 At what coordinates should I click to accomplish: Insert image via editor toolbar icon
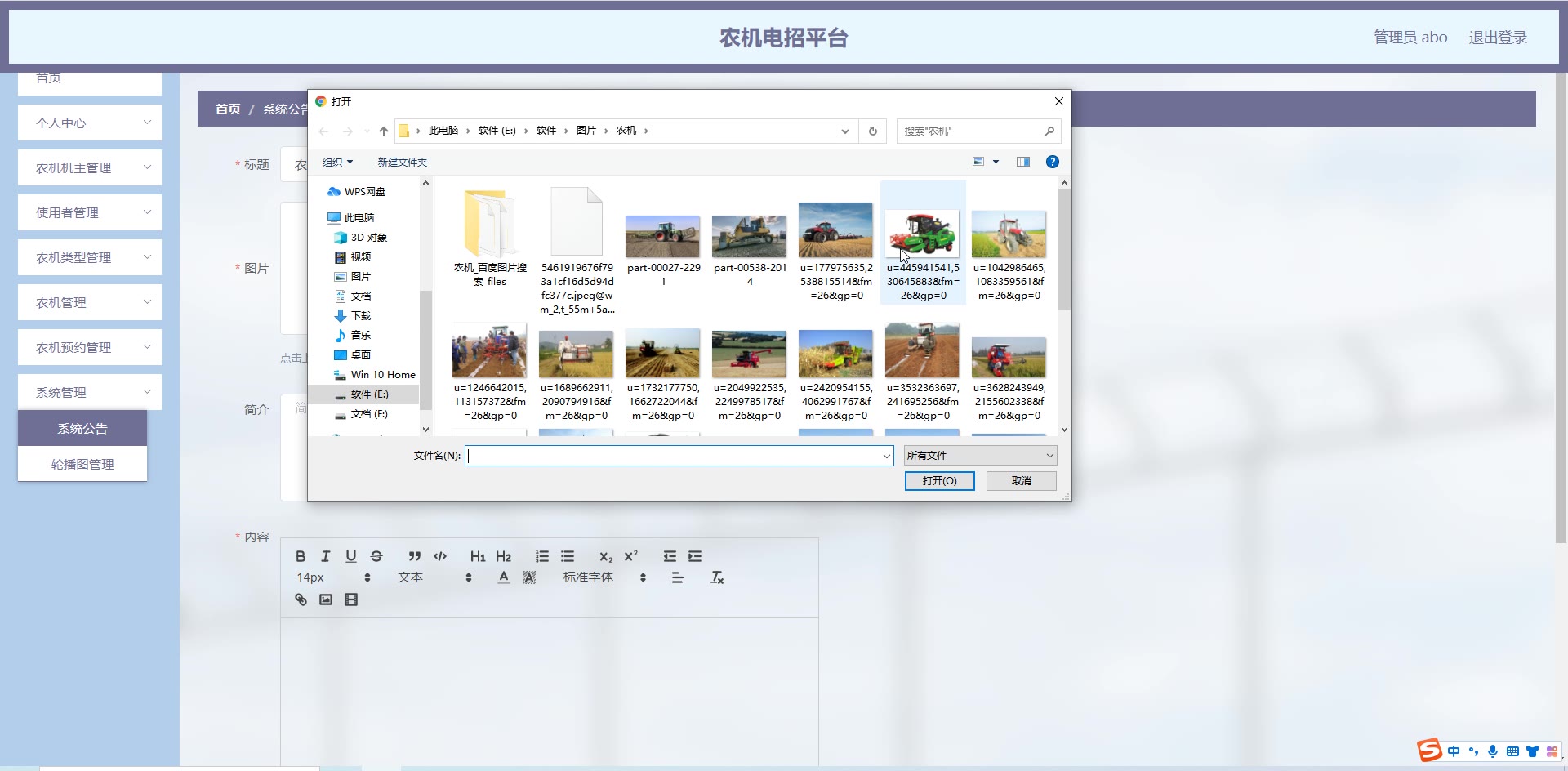tap(326, 599)
